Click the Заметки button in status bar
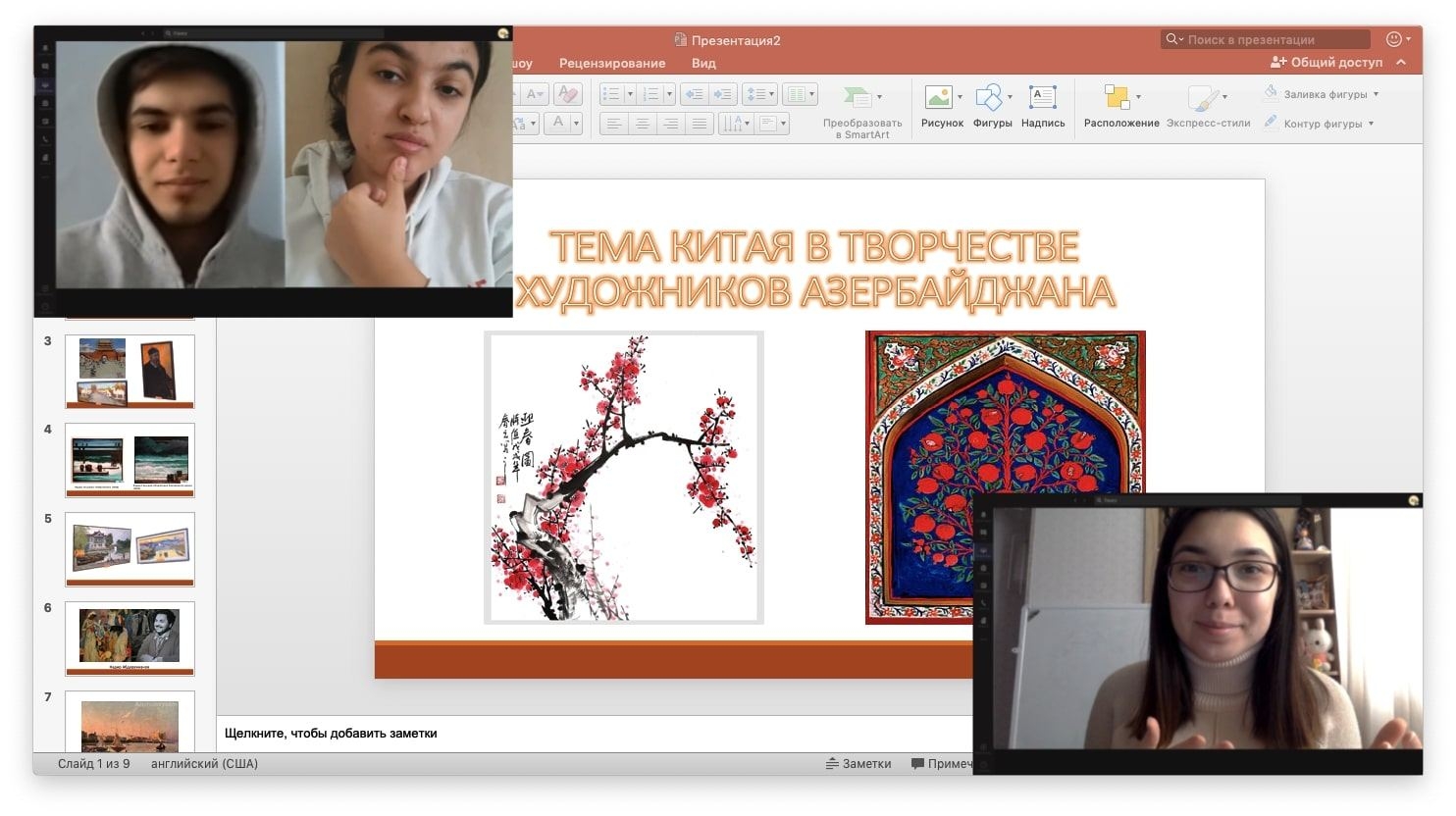The width and height of the screenshot is (1456, 816). [x=858, y=763]
